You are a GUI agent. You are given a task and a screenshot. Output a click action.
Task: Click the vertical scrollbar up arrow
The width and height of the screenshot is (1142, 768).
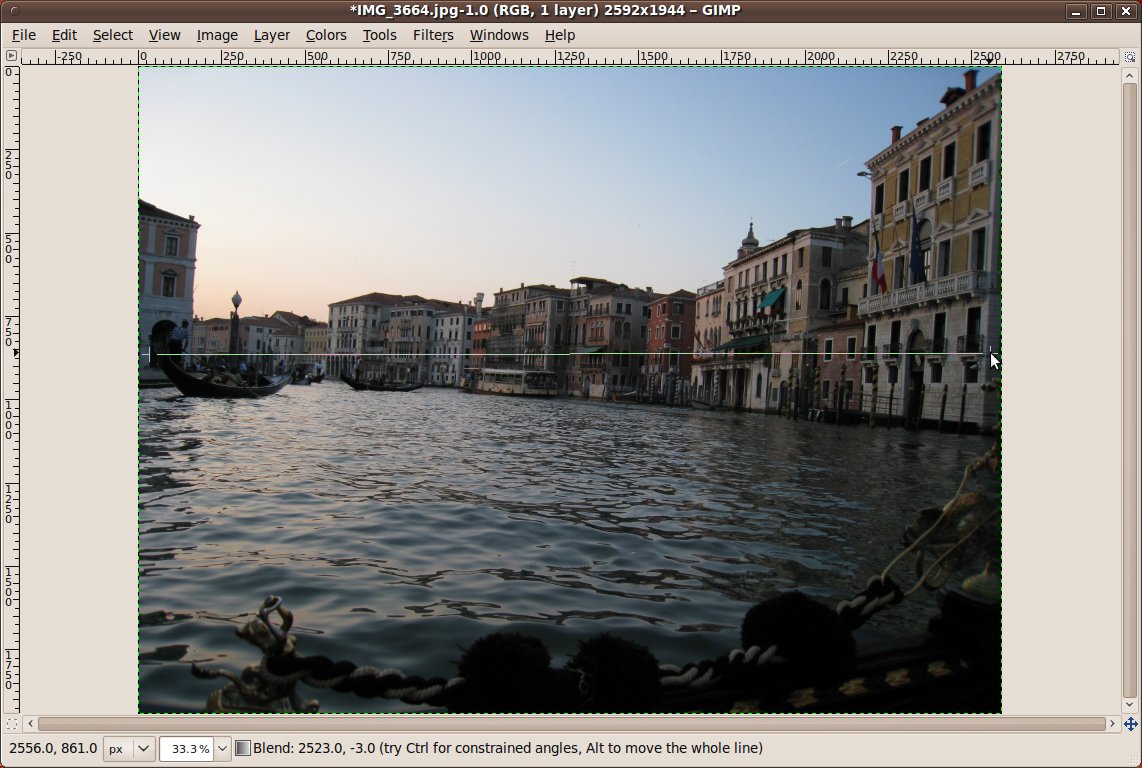pos(1130,75)
